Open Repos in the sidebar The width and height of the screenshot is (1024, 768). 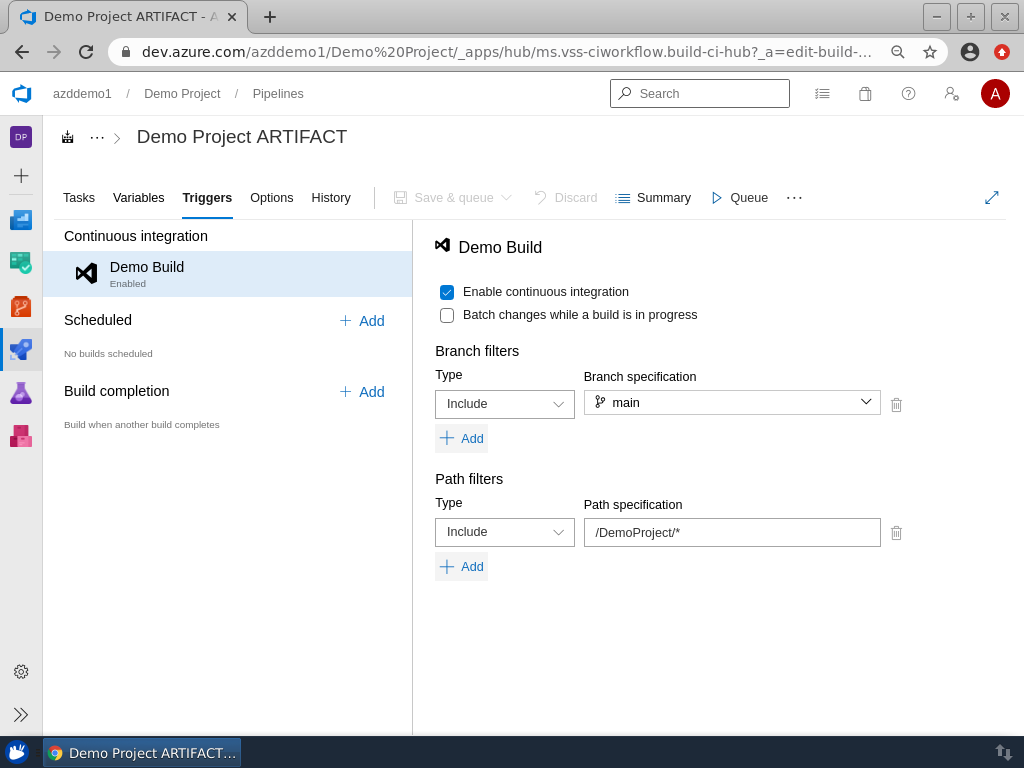coord(21,306)
